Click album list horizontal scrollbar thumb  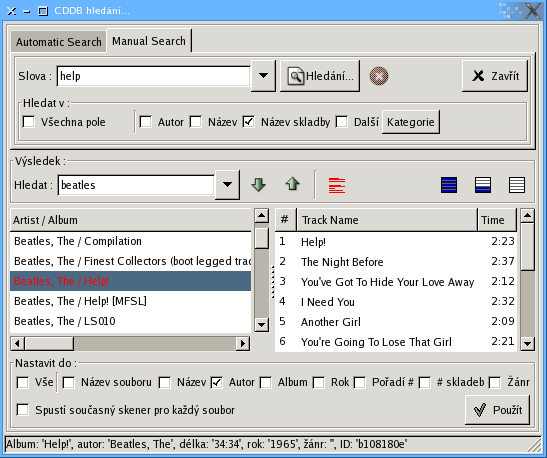49,344
